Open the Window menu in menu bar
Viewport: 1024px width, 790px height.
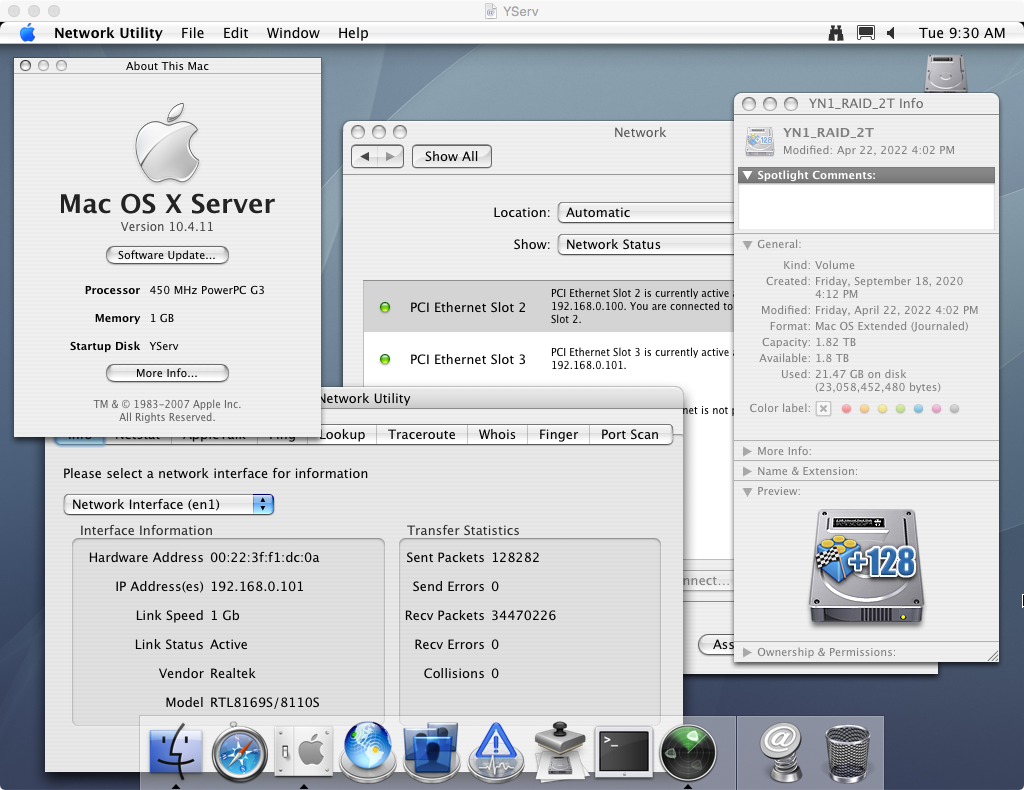tap(293, 33)
